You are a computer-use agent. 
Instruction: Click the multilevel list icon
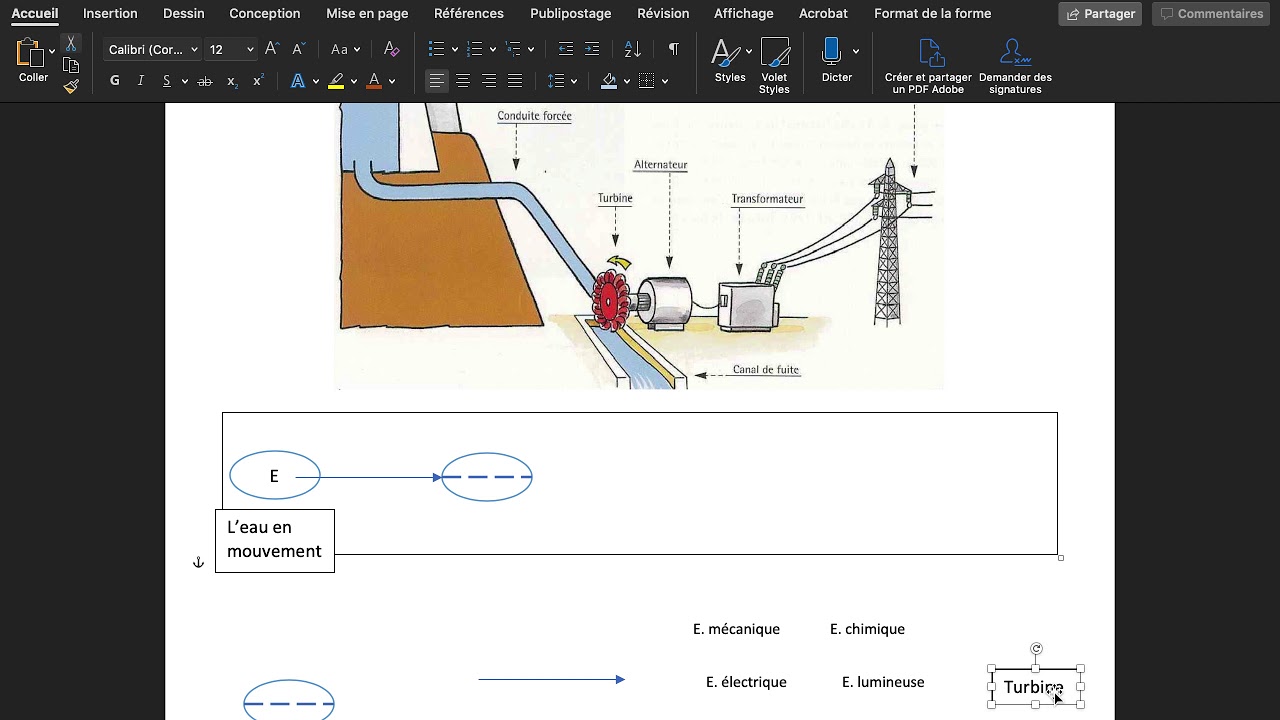point(513,49)
